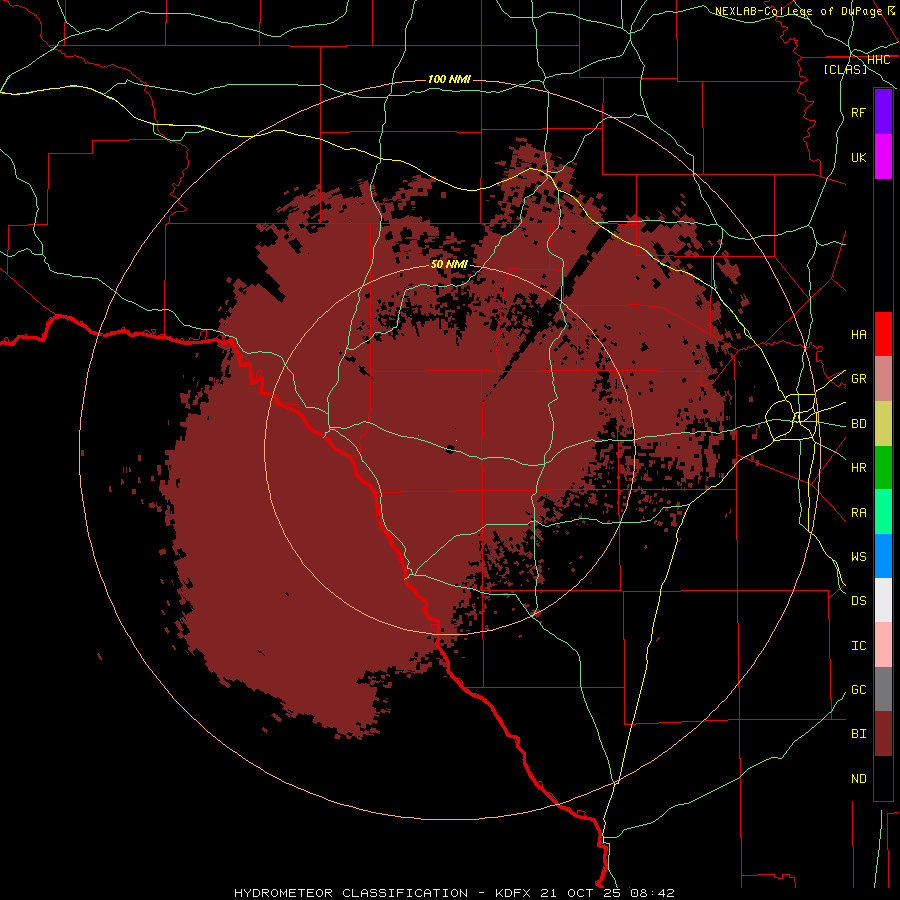Select the GR pink legend swatch
Screen dimensions: 900x900
(883, 379)
